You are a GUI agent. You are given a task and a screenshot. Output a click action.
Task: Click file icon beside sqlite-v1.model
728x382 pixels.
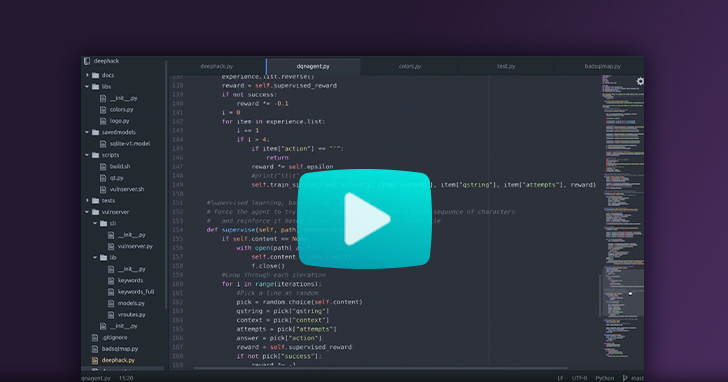tap(103, 143)
